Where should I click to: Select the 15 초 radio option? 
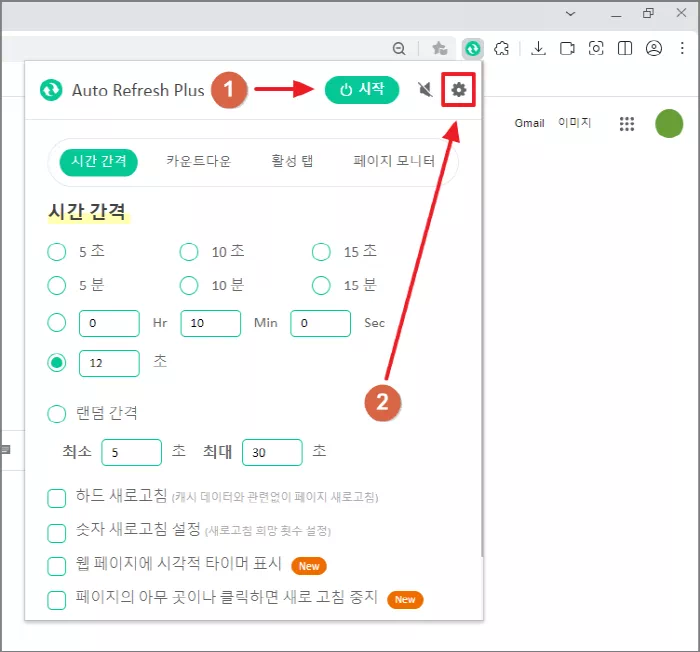click(x=321, y=252)
